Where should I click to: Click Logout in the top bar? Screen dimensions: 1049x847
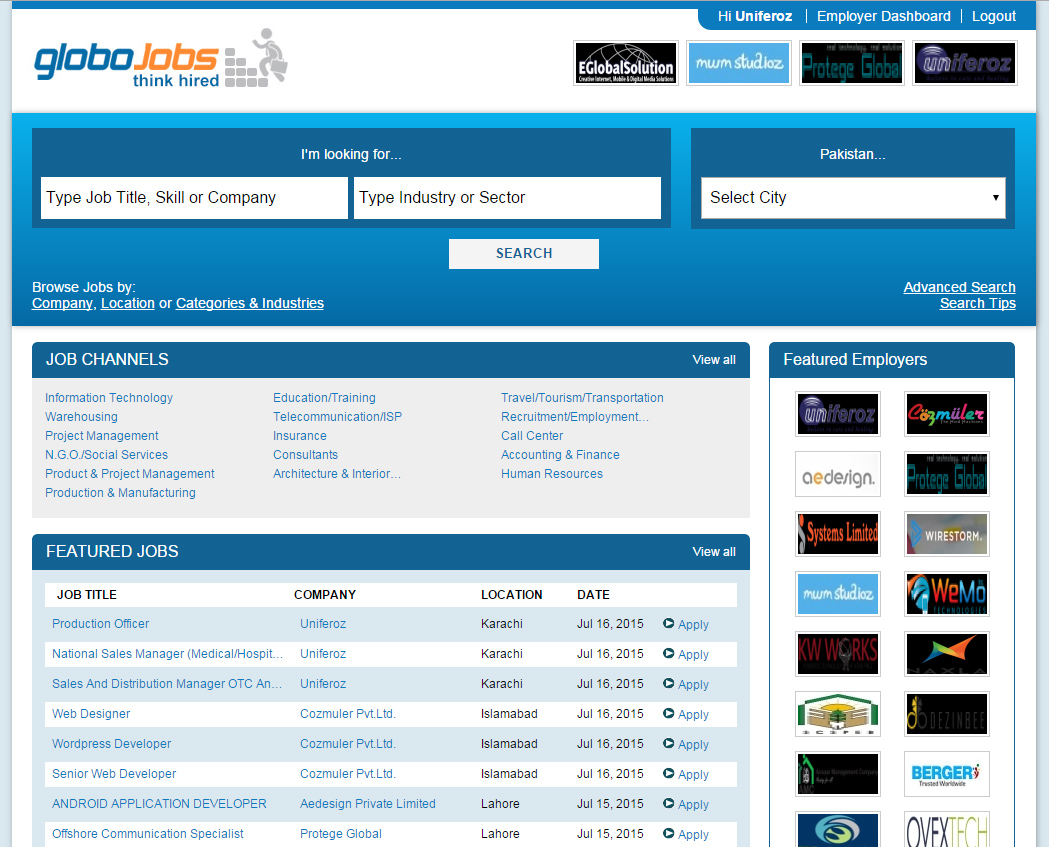pyautogui.click(x=993, y=16)
